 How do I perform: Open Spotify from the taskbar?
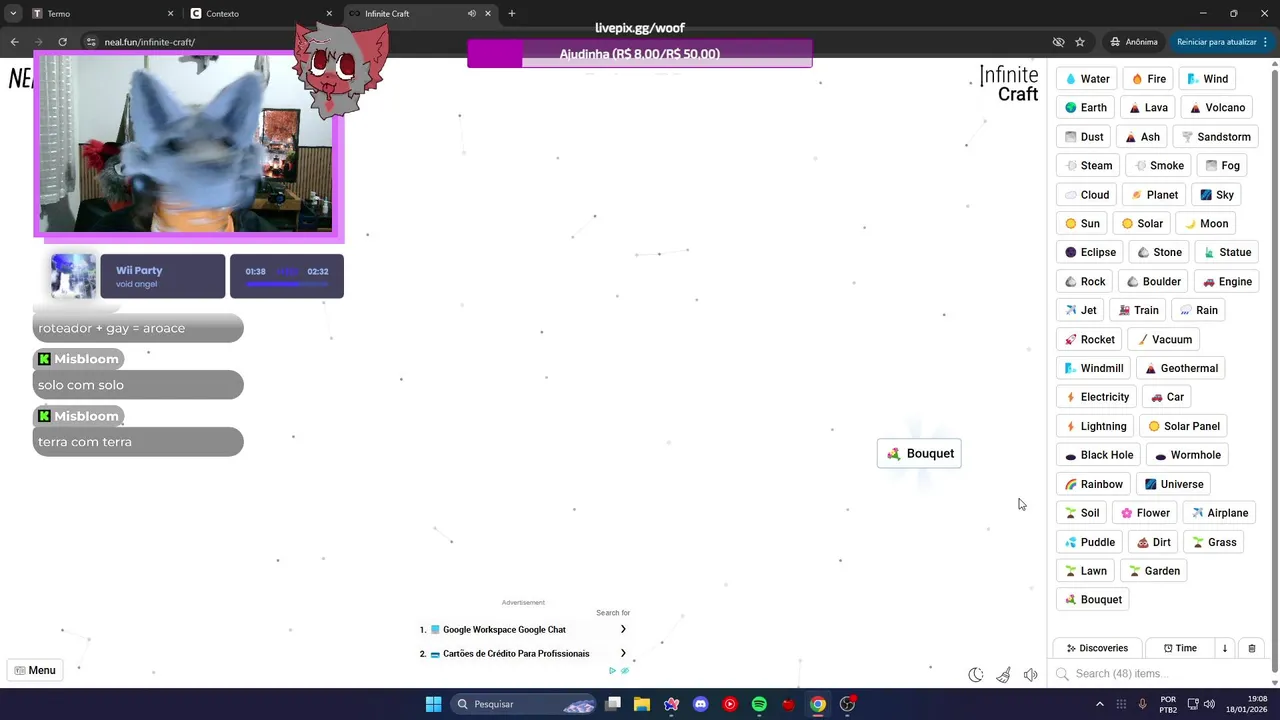tap(759, 704)
